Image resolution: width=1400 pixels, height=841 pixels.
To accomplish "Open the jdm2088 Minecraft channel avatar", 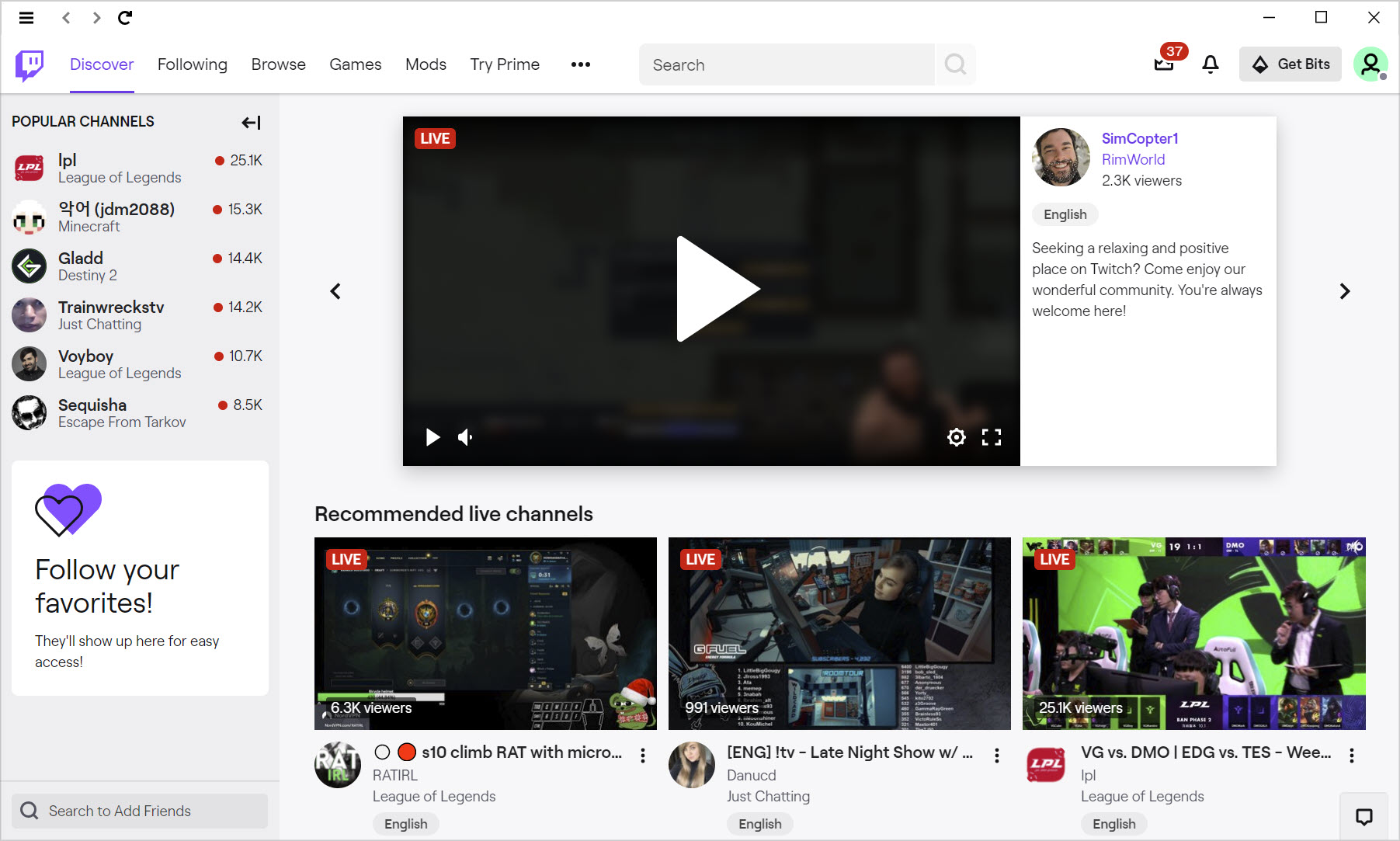I will coord(30,217).
